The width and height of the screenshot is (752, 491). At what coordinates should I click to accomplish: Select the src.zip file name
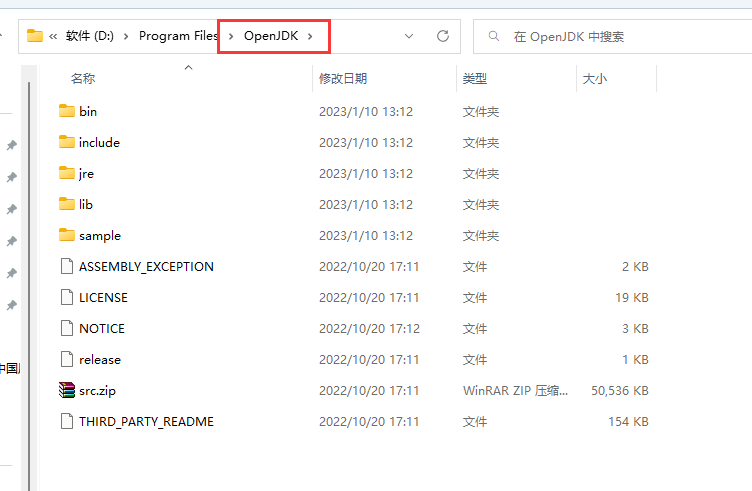[97, 391]
